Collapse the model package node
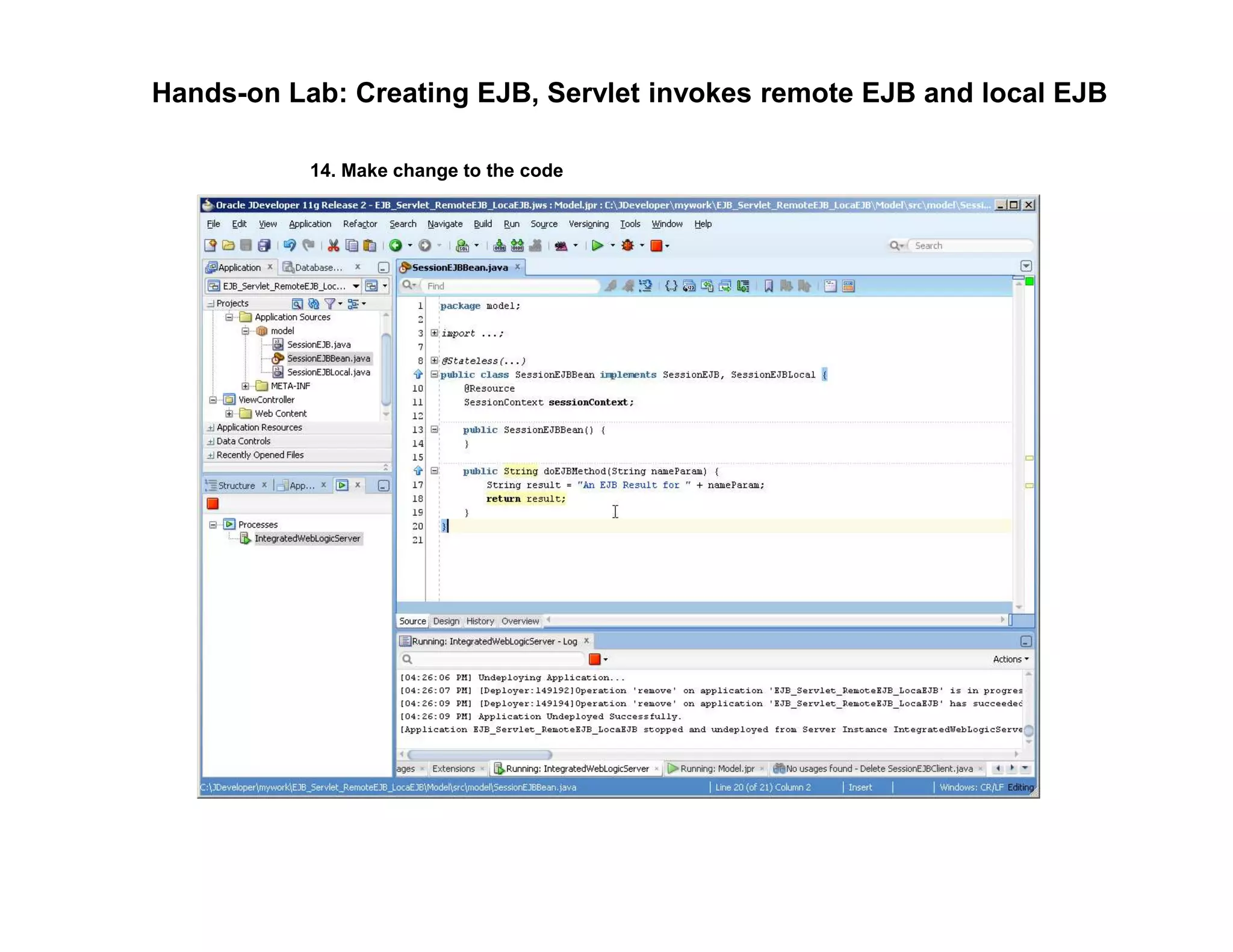Screen dimensions: 1233x952 click(x=245, y=331)
